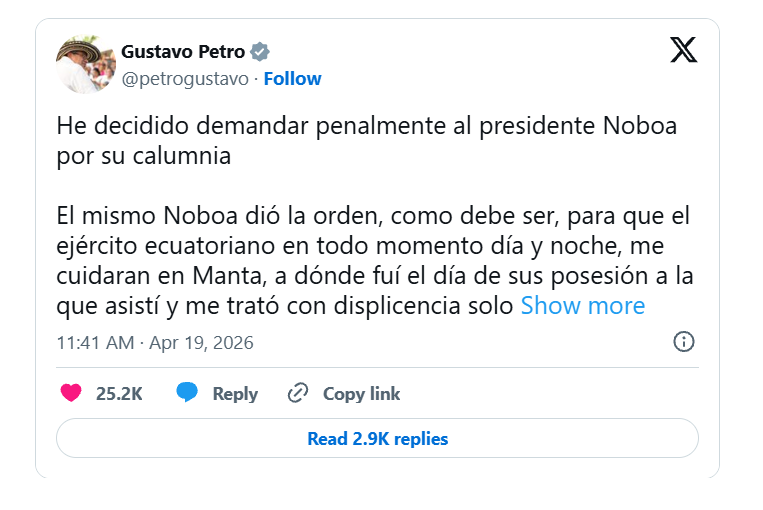Open the 11:41 AM · Apr 19, 2026 timestamp
Viewport: 763px width, 510px height.
pos(155,343)
